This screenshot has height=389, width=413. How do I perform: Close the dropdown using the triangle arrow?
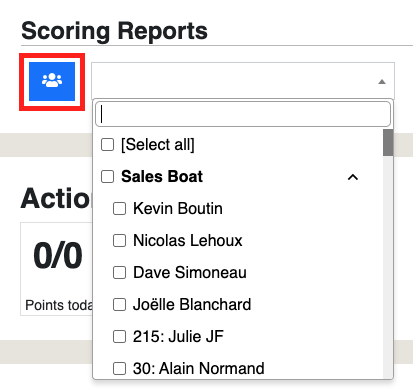tap(382, 82)
